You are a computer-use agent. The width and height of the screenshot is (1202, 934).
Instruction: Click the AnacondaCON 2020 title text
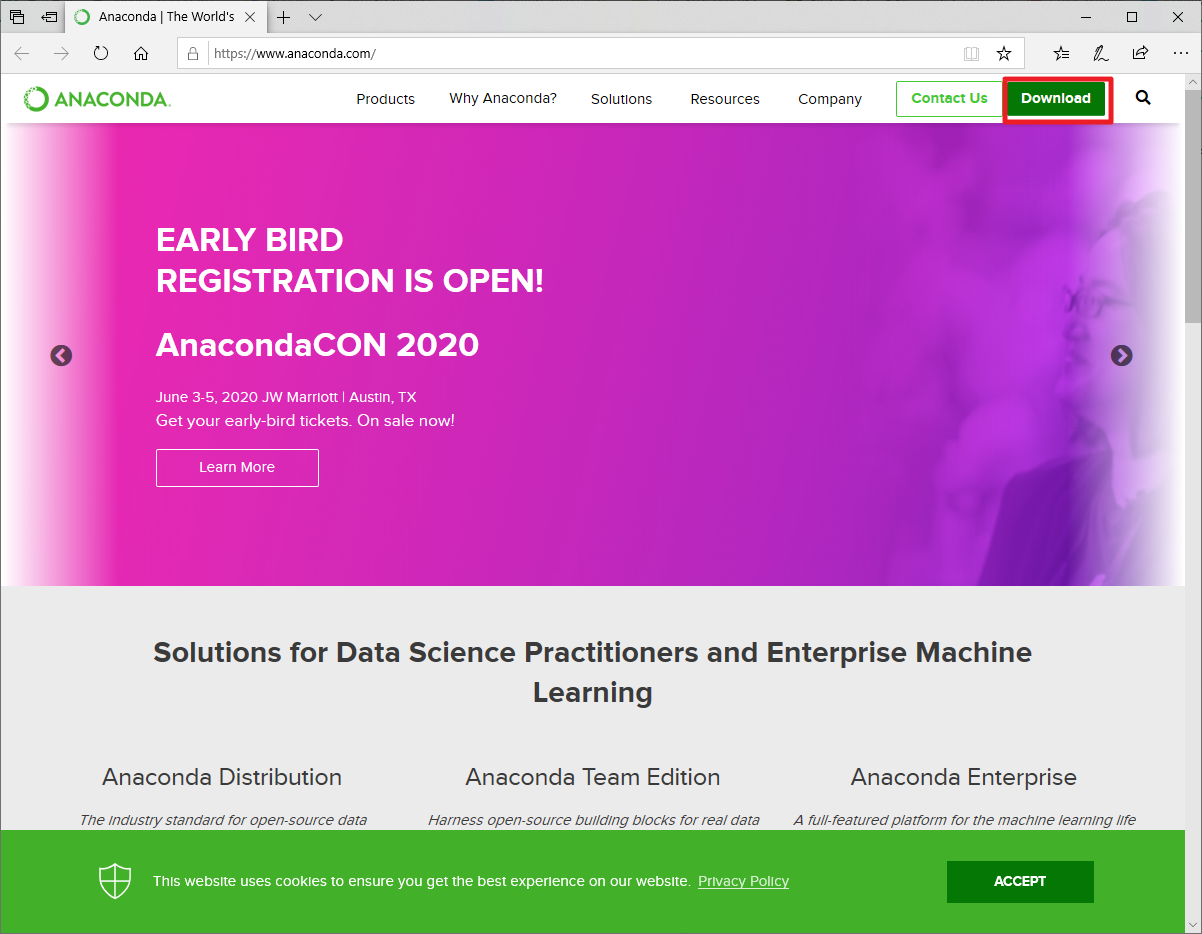[317, 345]
